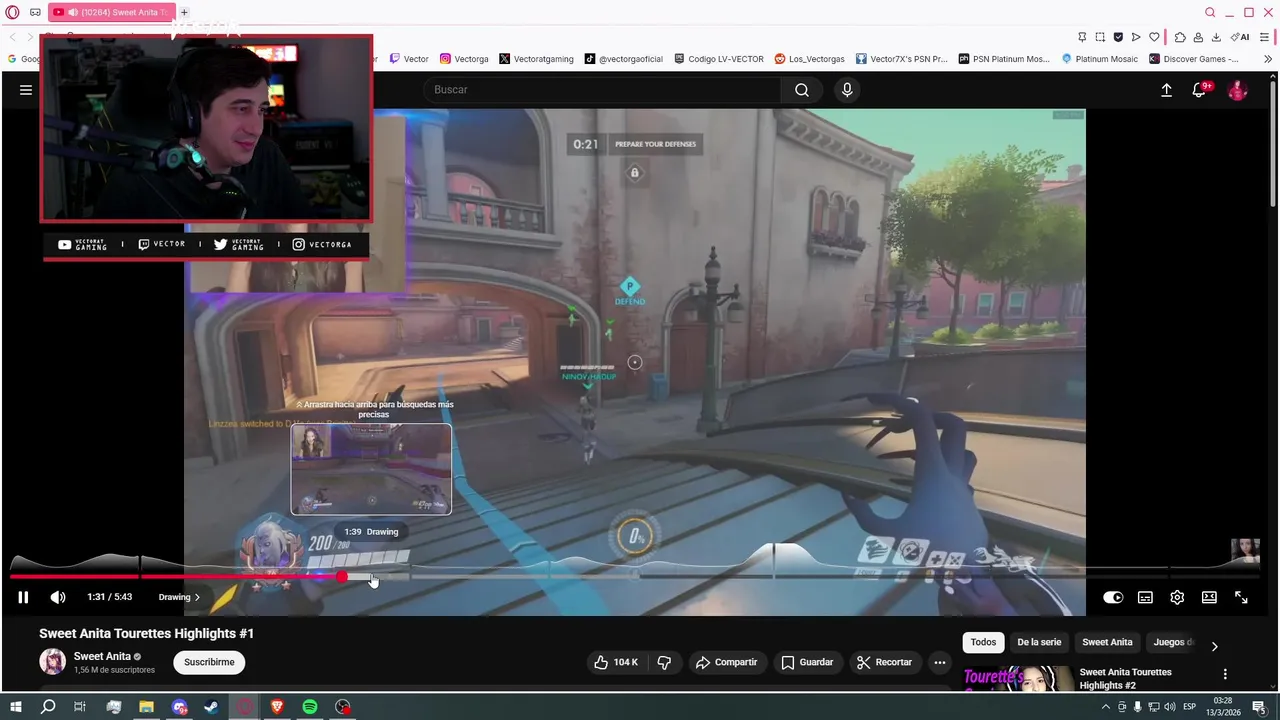Open Codigo LV-VECTOR bookmark
This screenshot has height=720, width=1280.
point(719,59)
